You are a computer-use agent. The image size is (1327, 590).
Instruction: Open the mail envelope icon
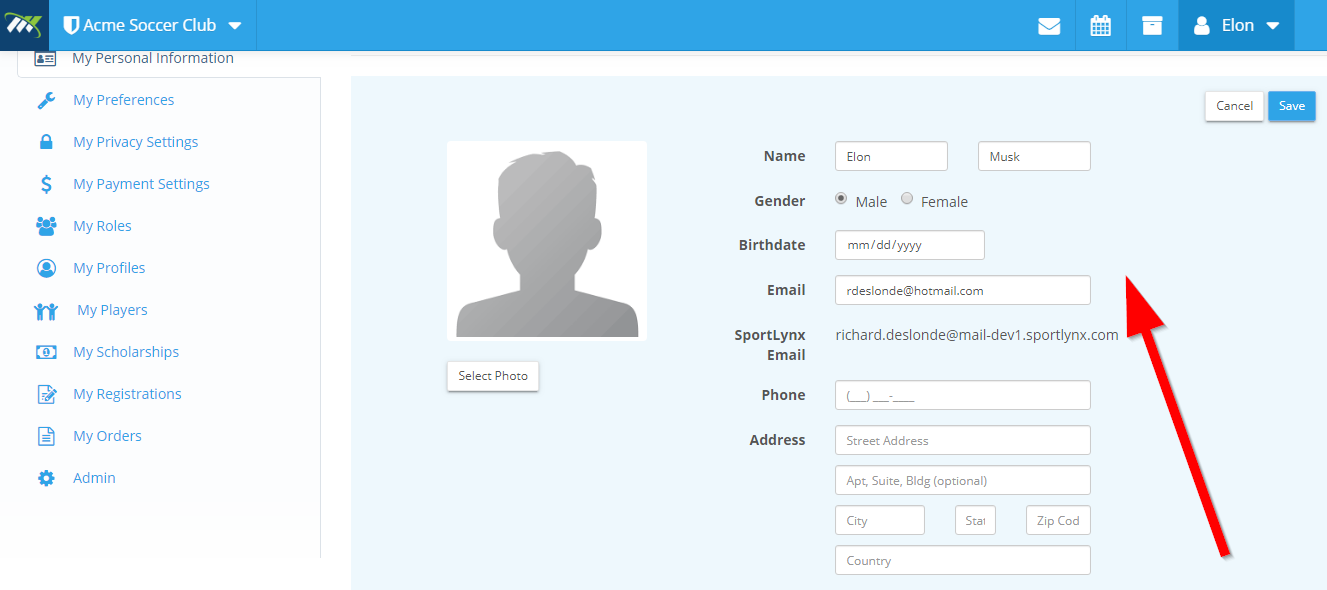[1049, 26]
